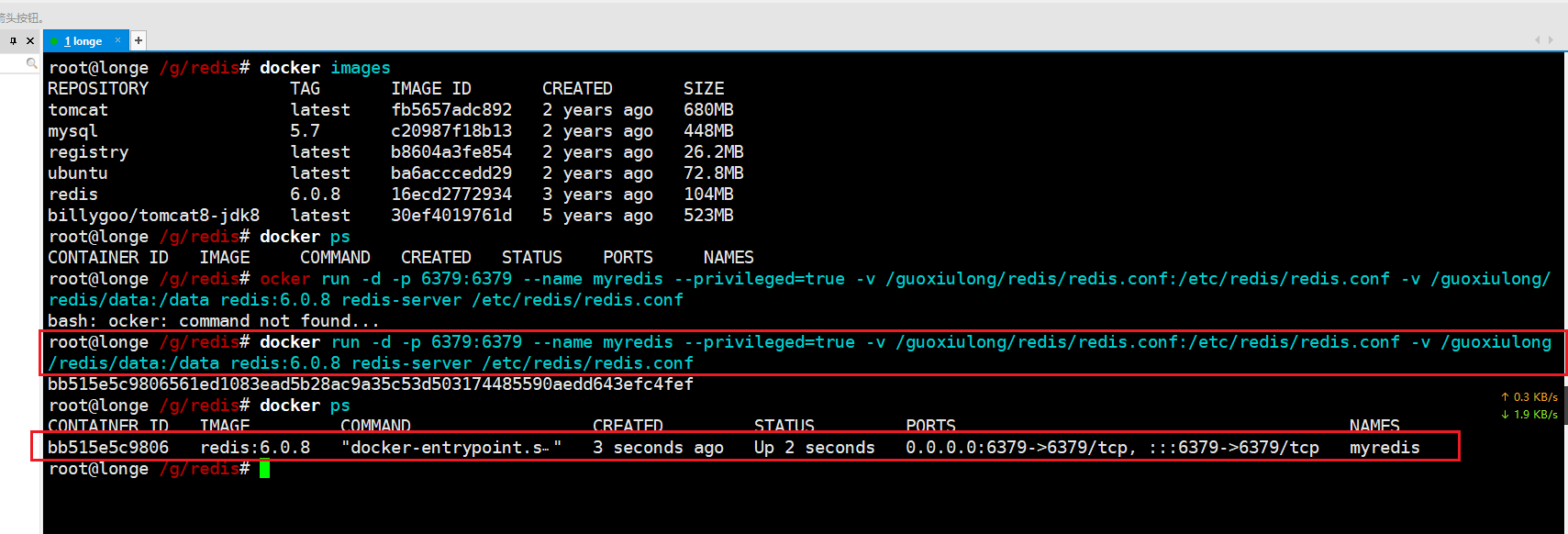Click size value '448MB'
The width and height of the screenshot is (1568, 534).
point(708,131)
